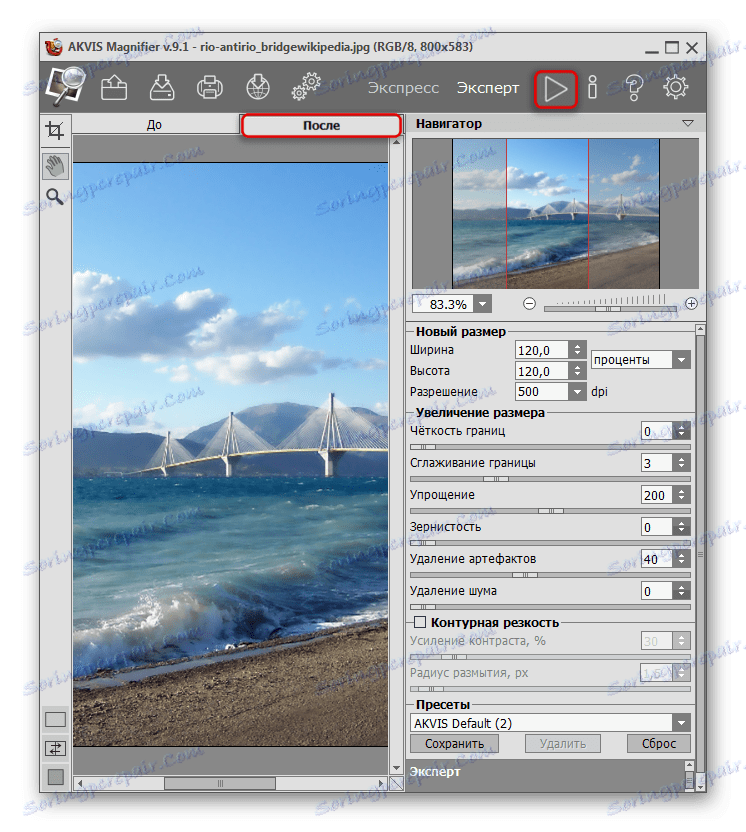Adjust the Чёткость границ spinner
This screenshot has height=832, width=746.
tap(682, 431)
